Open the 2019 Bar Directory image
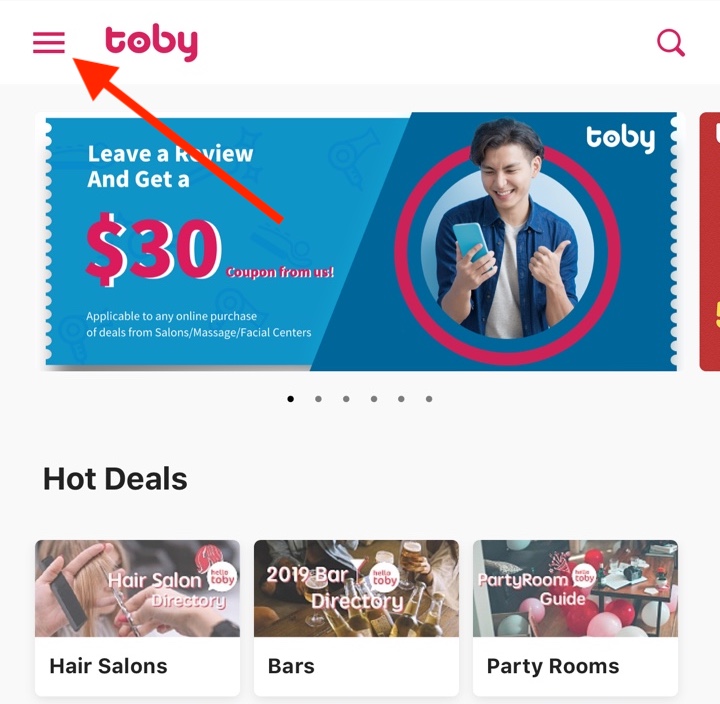The width and height of the screenshot is (720, 704). point(356,588)
